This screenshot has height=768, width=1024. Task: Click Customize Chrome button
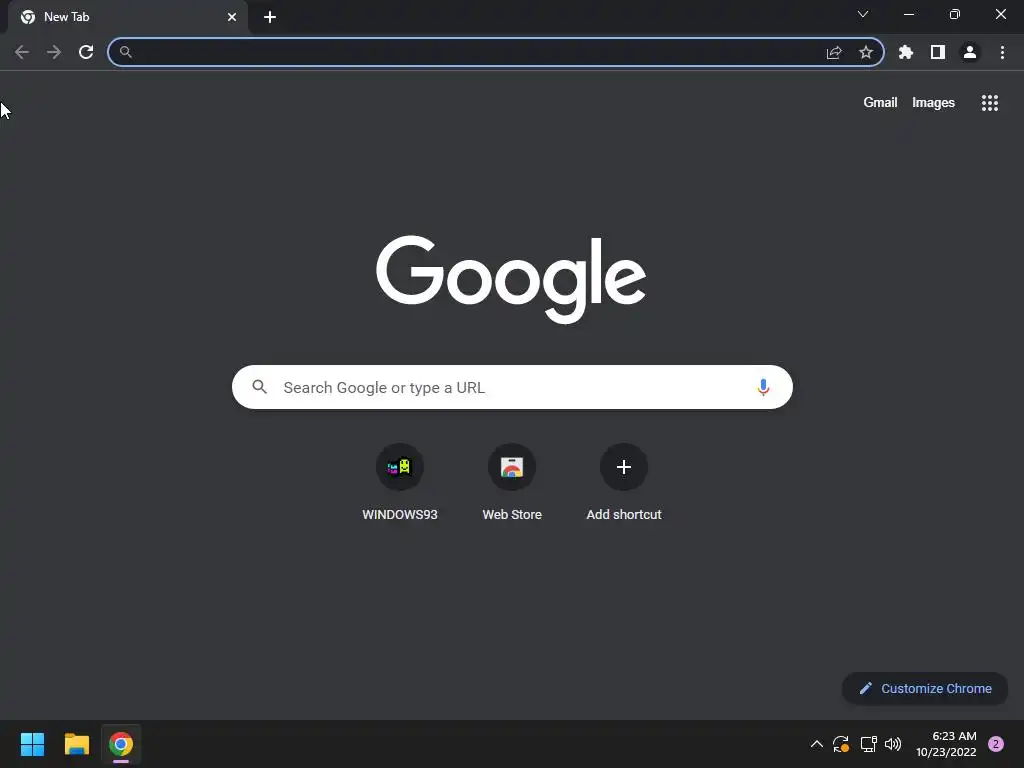[925, 688]
